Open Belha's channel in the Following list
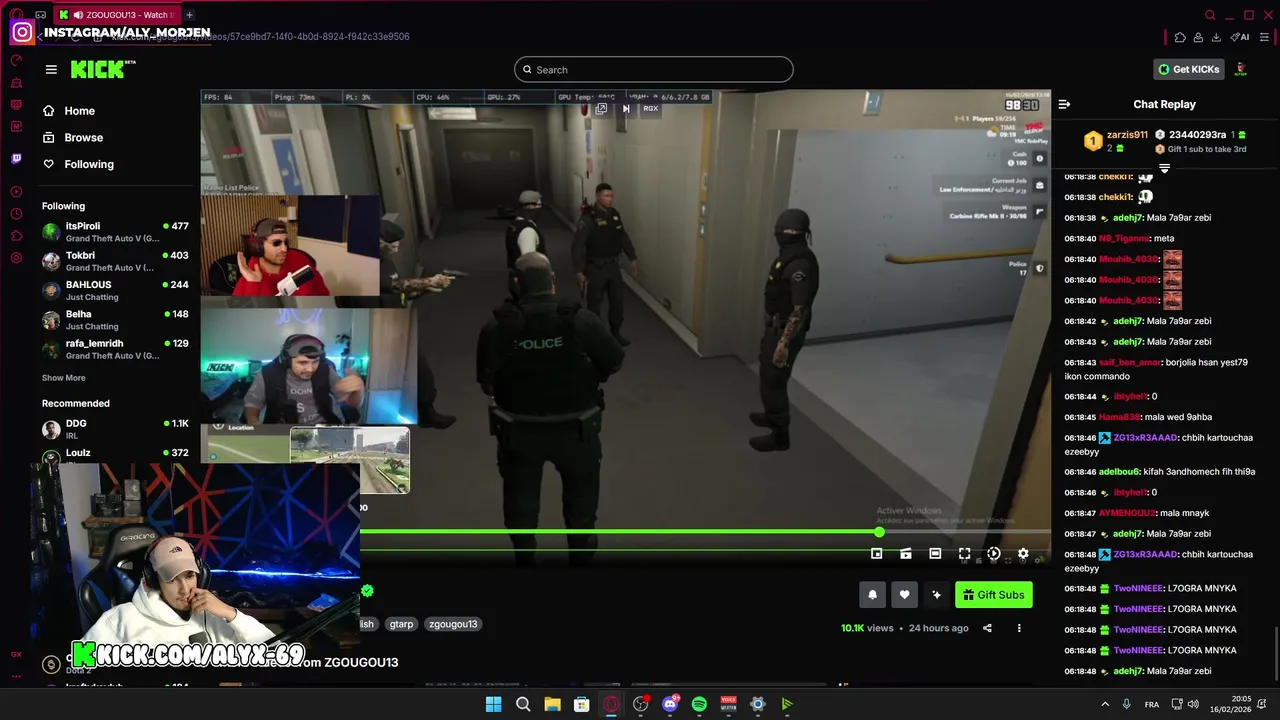This screenshot has width=1280, height=720. pyautogui.click(x=115, y=320)
